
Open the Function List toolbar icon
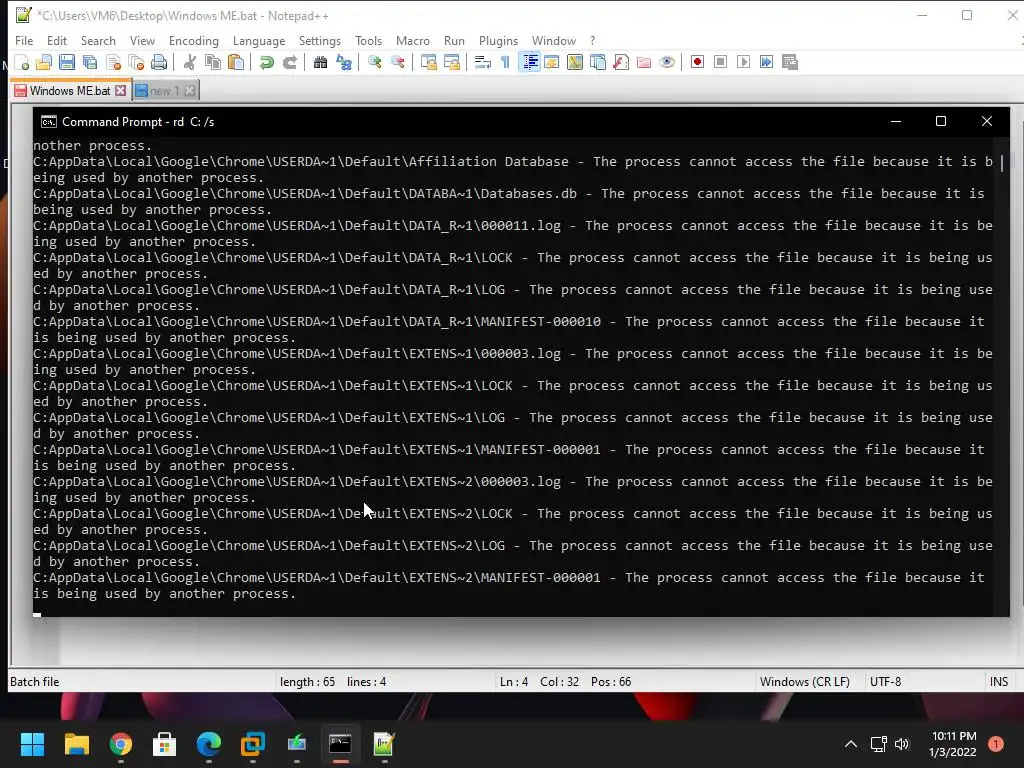point(621,63)
